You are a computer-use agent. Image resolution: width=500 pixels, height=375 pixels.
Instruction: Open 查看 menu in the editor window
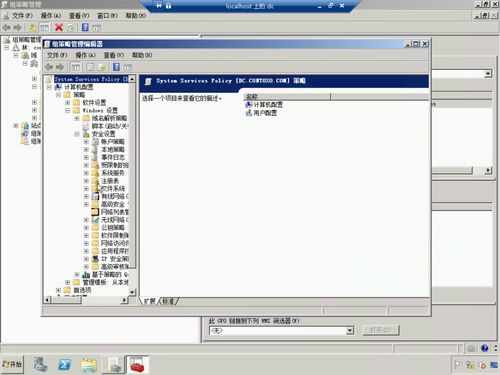114,55
